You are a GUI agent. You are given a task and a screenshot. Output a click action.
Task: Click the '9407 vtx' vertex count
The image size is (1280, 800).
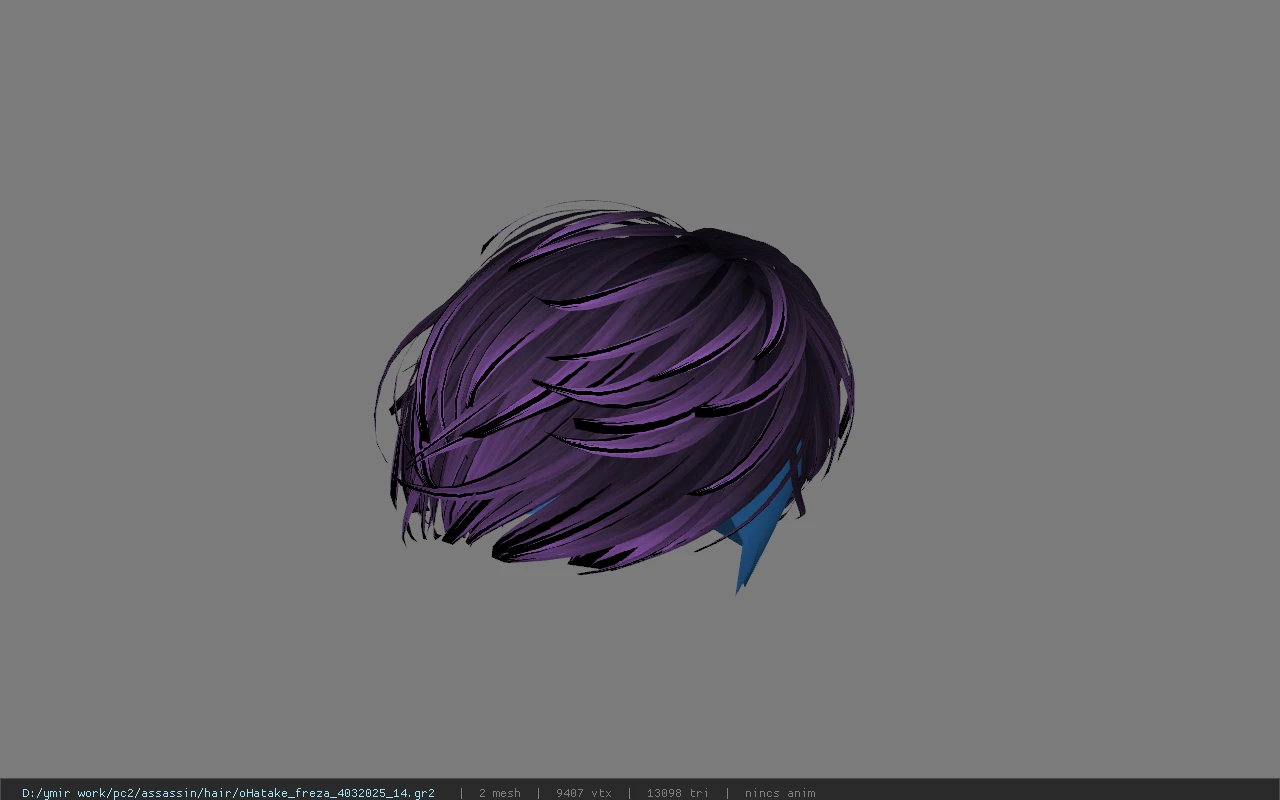[x=584, y=793]
